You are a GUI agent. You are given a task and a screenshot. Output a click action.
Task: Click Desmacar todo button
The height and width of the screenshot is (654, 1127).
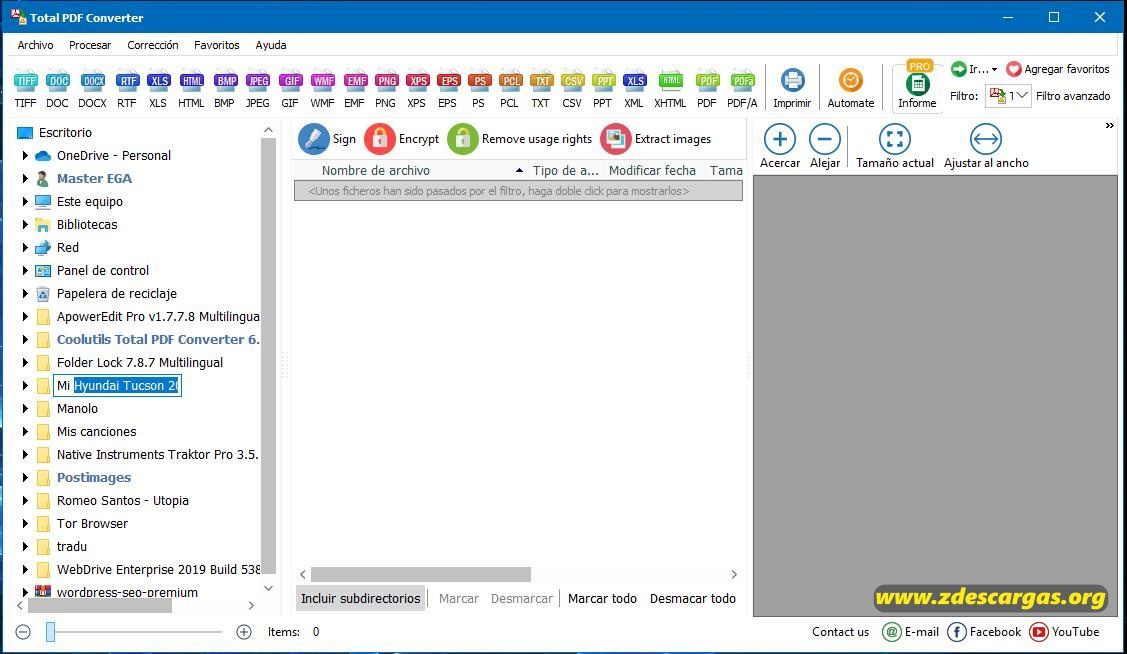click(693, 598)
